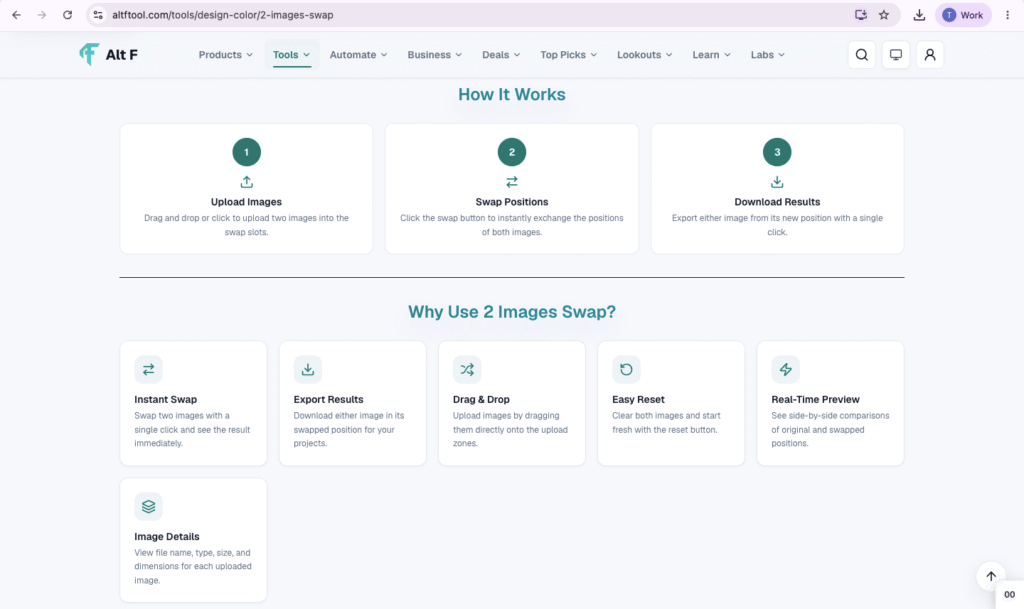This screenshot has height=609, width=1024.
Task: Click the Real-Time Preview lightning icon
Action: 785,369
